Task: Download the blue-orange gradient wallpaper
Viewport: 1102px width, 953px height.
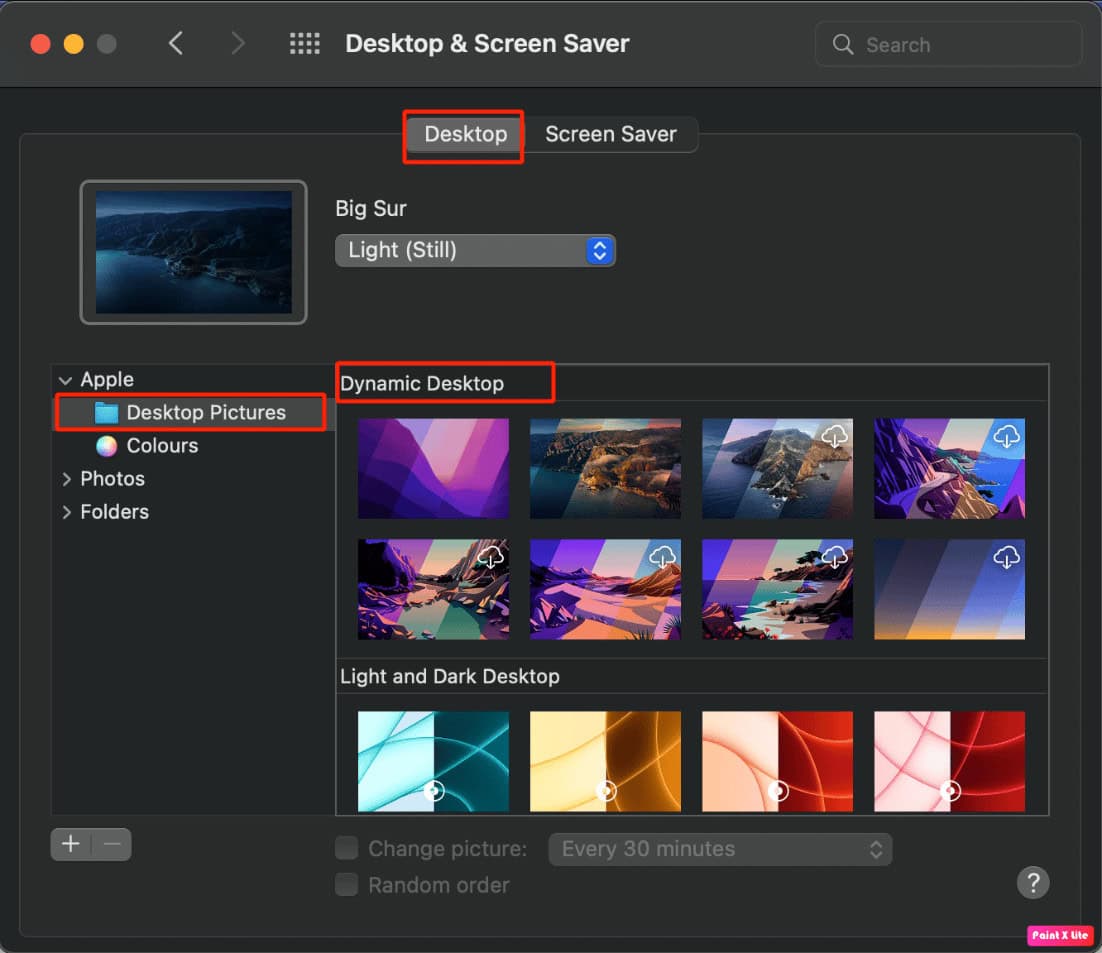Action: (1006, 557)
